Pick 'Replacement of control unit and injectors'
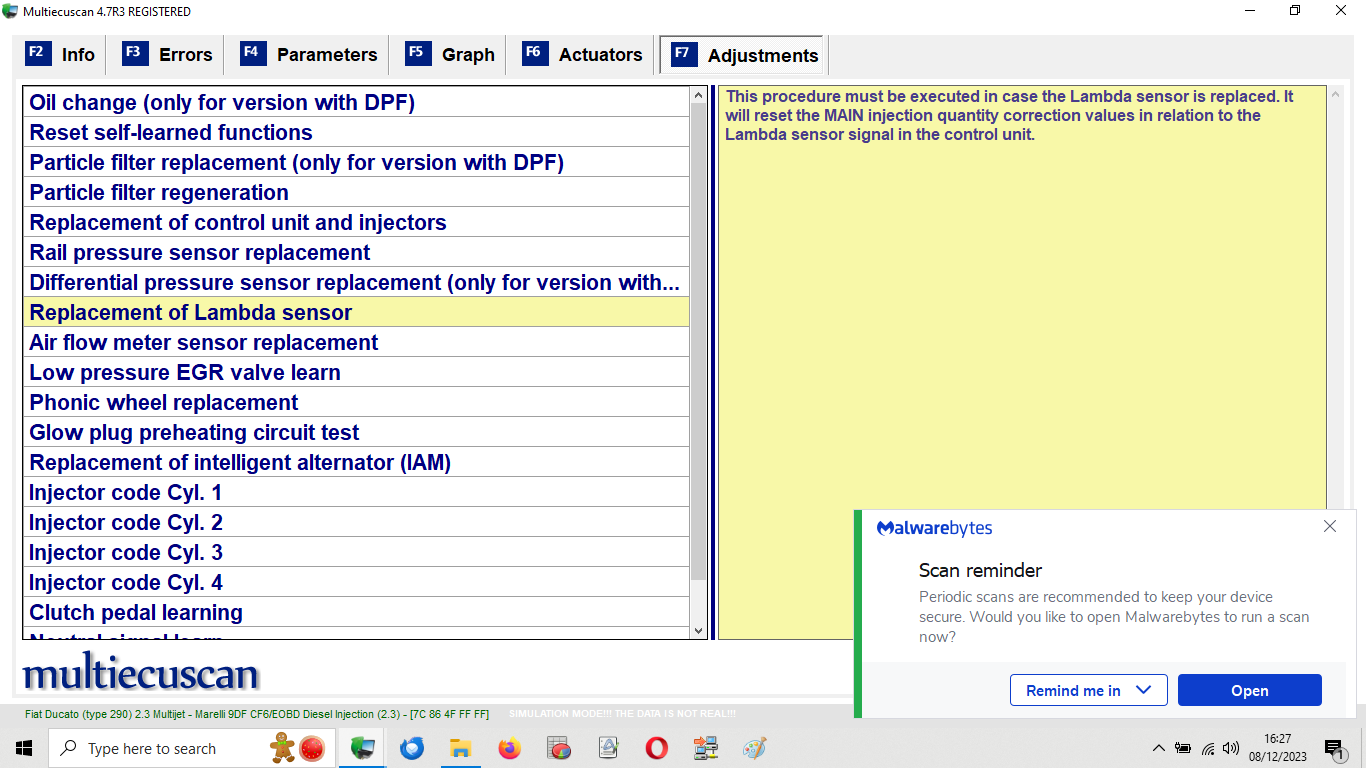This screenshot has height=768, width=1366. click(356, 222)
